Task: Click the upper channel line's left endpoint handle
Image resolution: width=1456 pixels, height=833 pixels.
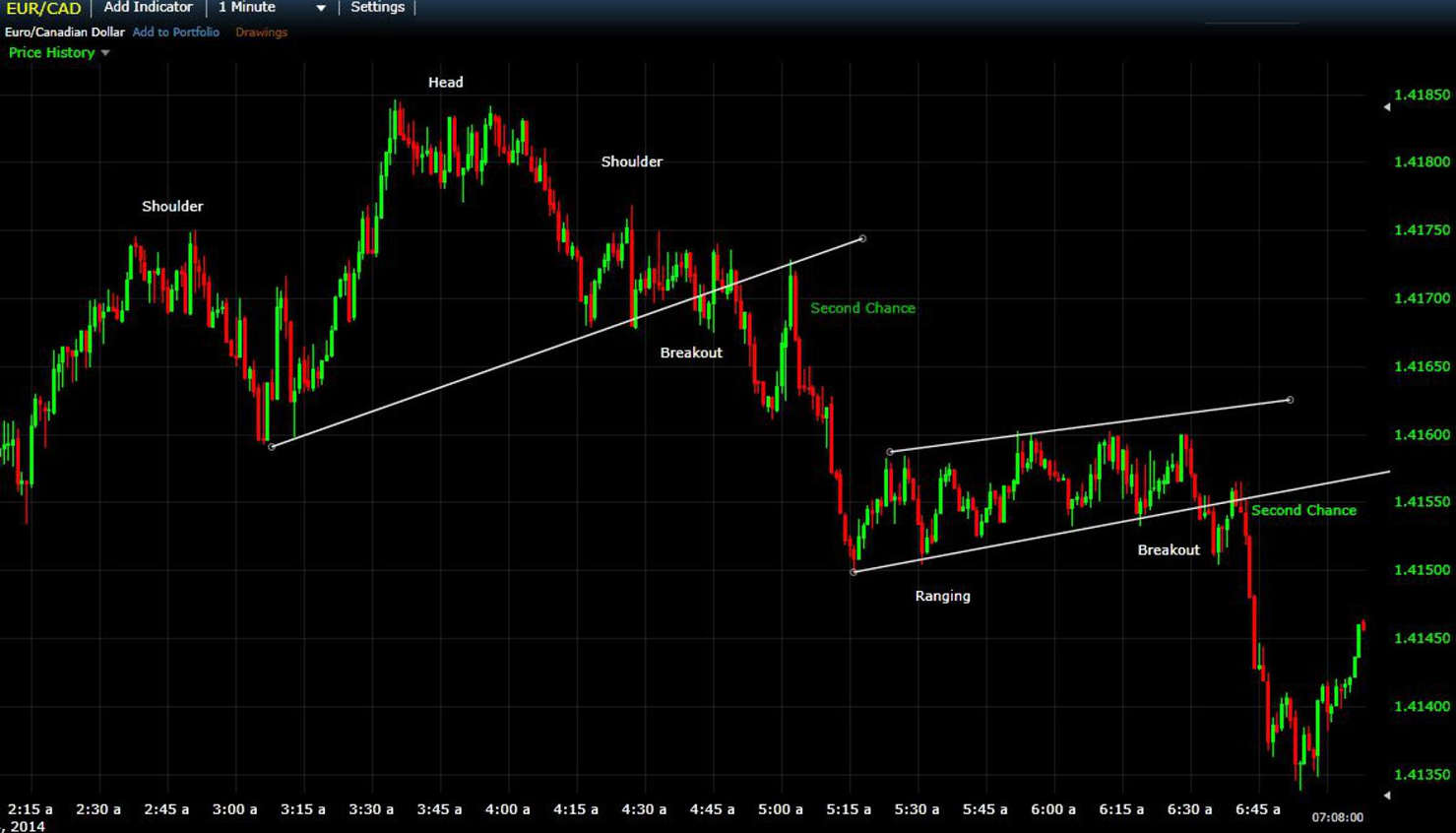Action: click(890, 452)
